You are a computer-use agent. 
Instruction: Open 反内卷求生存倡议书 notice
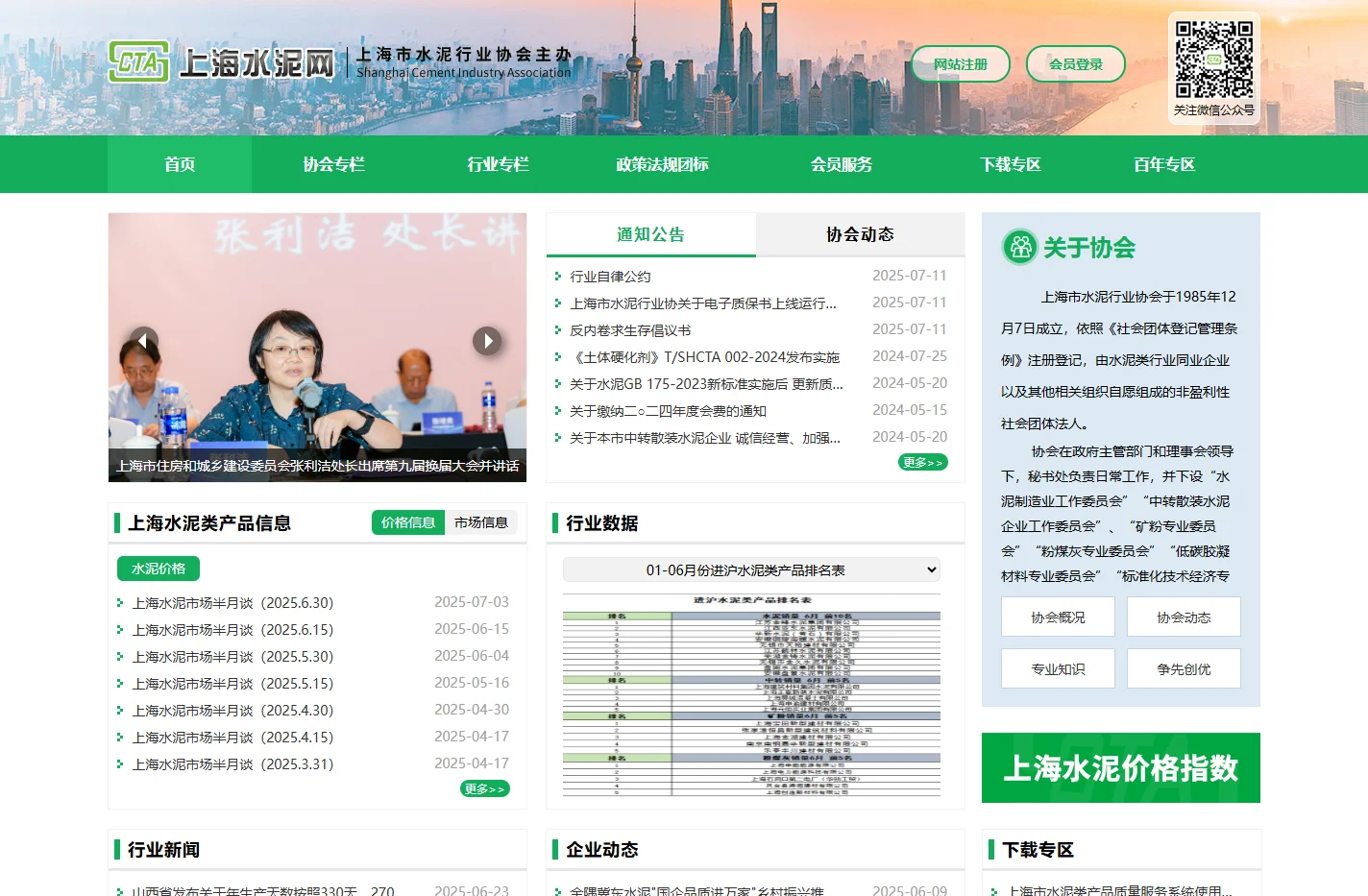point(630,330)
